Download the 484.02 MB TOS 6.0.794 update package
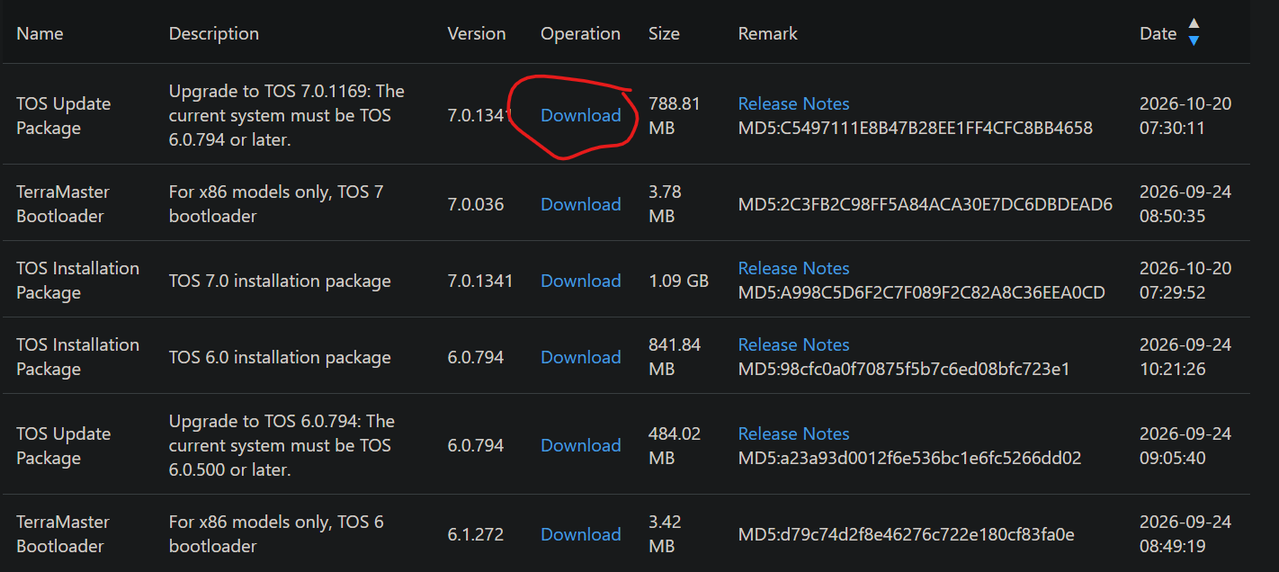1279x572 pixels. click(581, 445)
